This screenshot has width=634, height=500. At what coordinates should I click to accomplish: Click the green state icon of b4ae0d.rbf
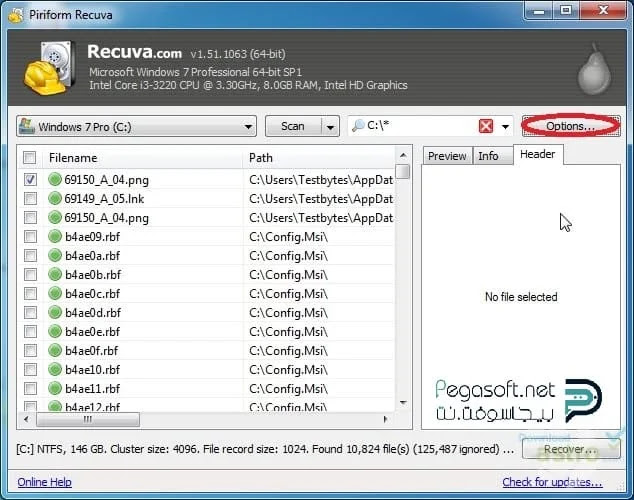55,312
